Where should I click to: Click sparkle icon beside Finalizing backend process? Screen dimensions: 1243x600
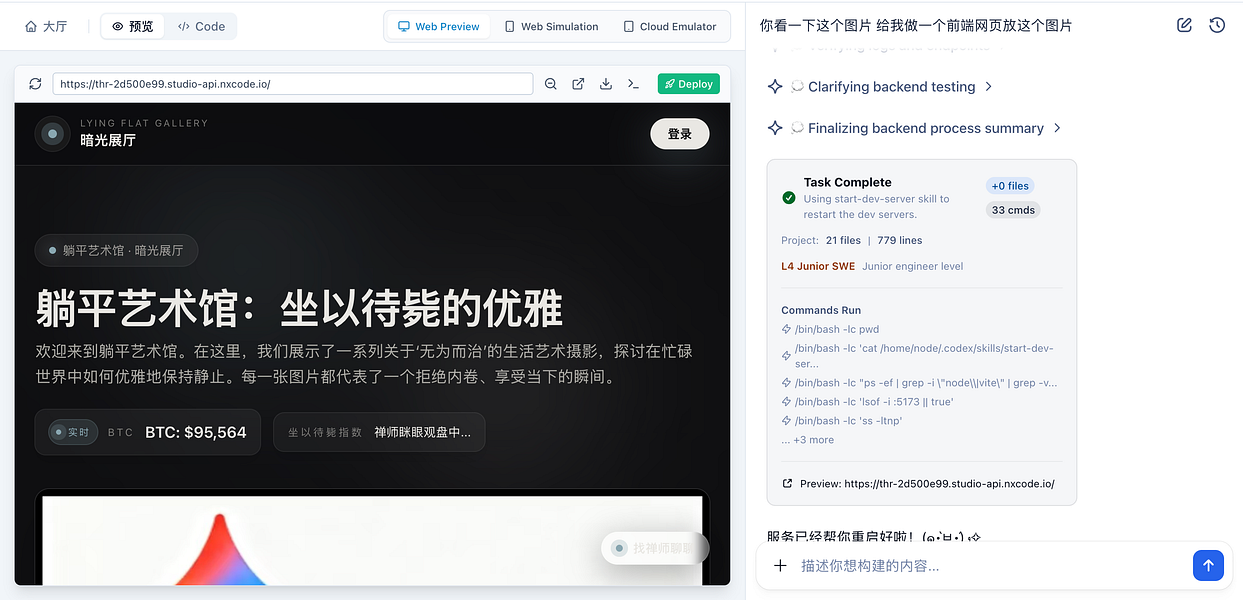[x=775, y=128]
